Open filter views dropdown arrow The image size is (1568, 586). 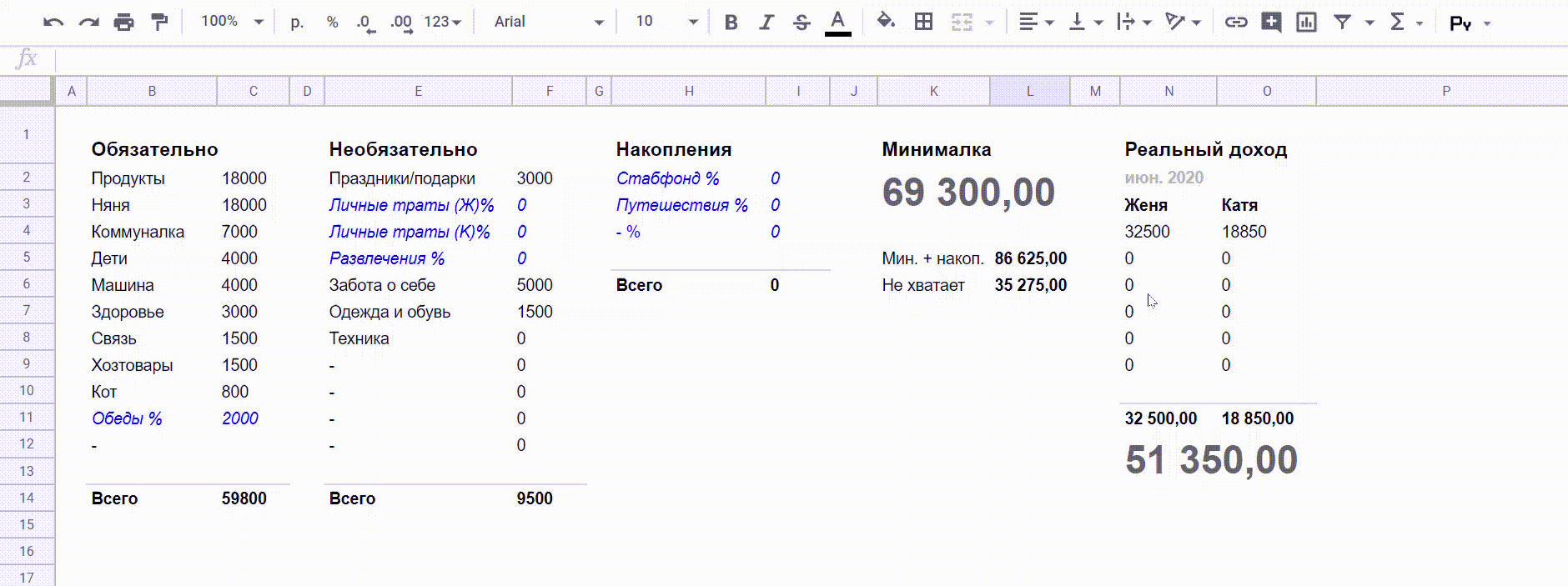pos(1369,23)
